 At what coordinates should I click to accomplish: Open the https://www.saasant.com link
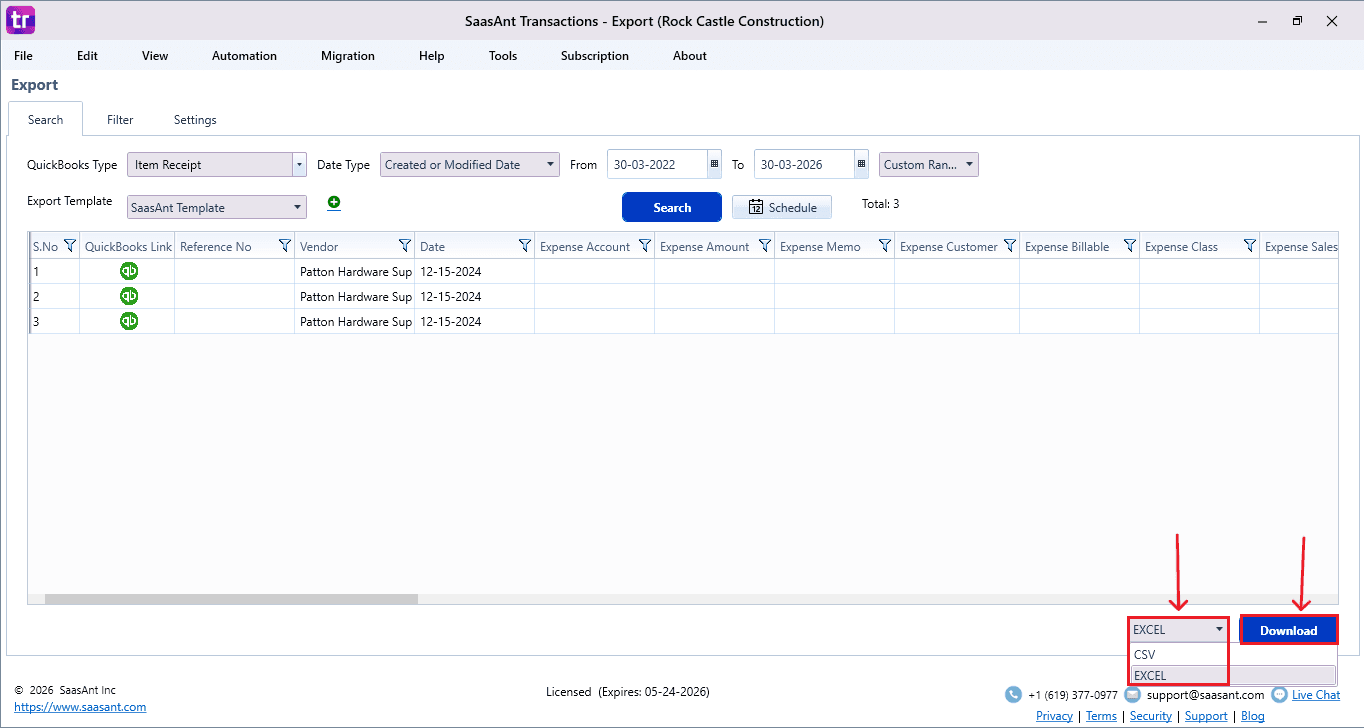pos(80,707)
